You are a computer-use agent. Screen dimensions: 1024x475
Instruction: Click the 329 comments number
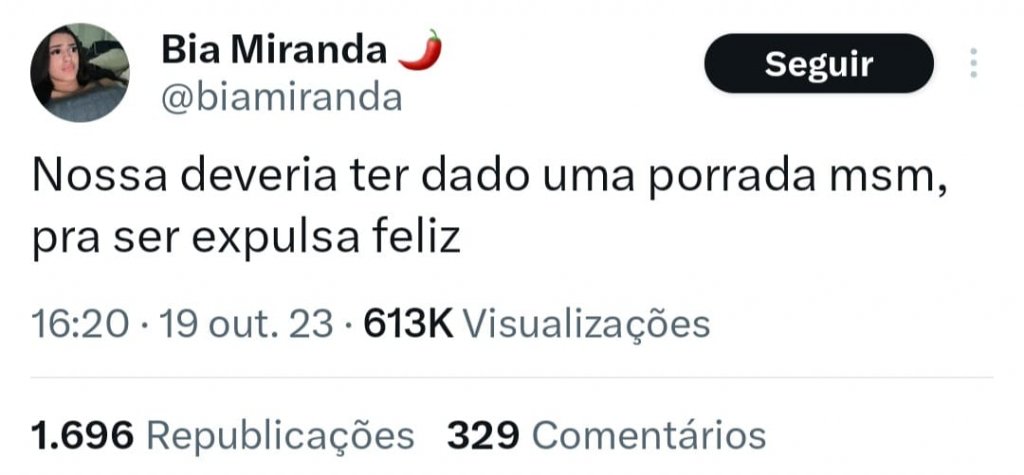(x=483, y=436)
